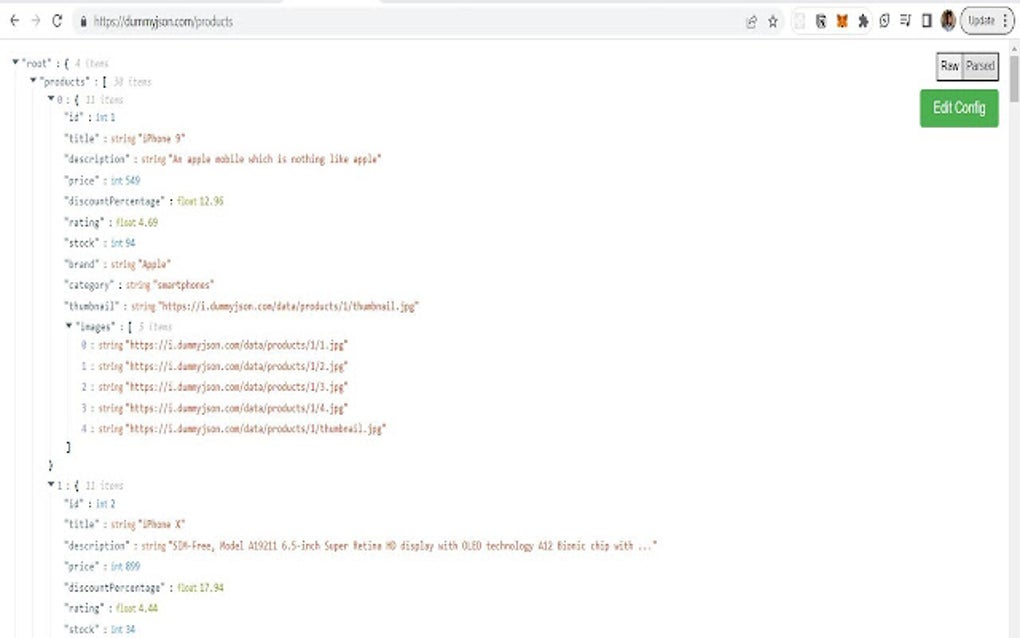This screenshot has width=1020, height=638.
Task: Click the "id" int 2 row
Action: (89, 504)
